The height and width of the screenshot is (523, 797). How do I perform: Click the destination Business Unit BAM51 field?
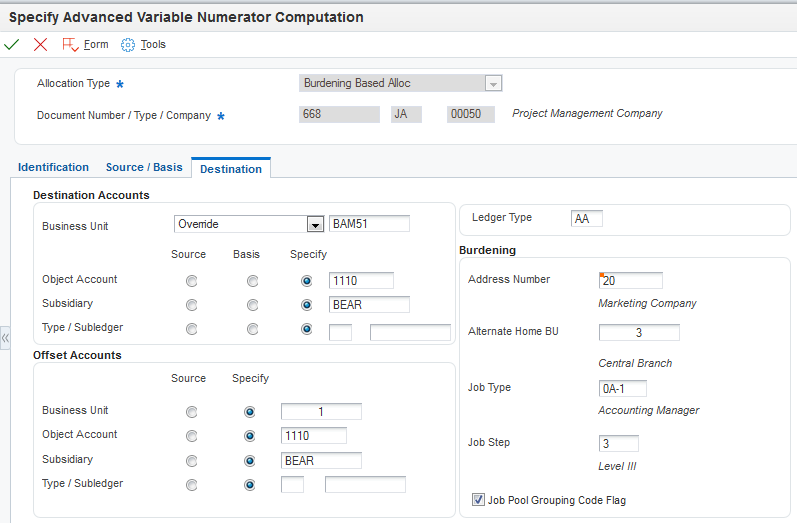(x=369, y=224)
